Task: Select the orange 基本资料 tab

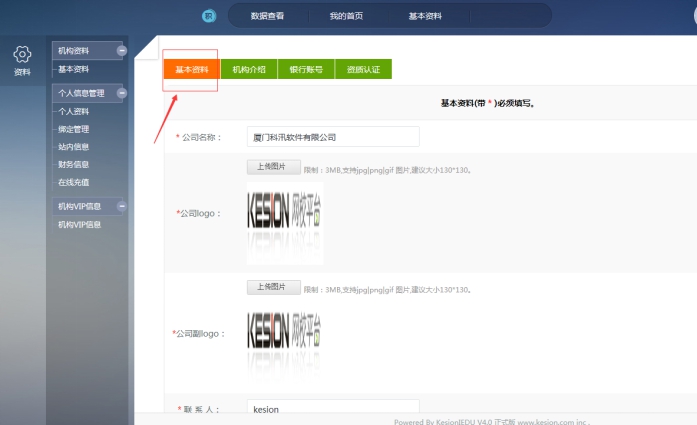Action: (191, 69)
